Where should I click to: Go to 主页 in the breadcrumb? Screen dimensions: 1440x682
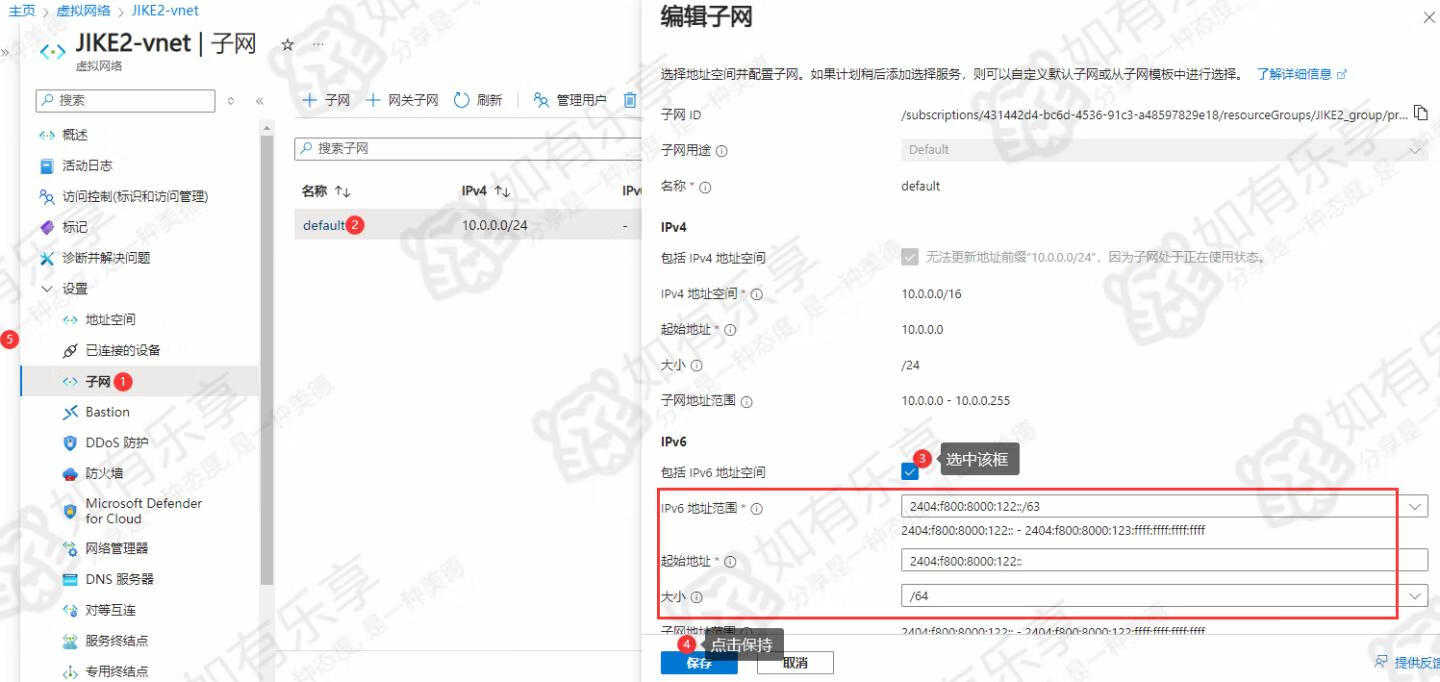22,10
